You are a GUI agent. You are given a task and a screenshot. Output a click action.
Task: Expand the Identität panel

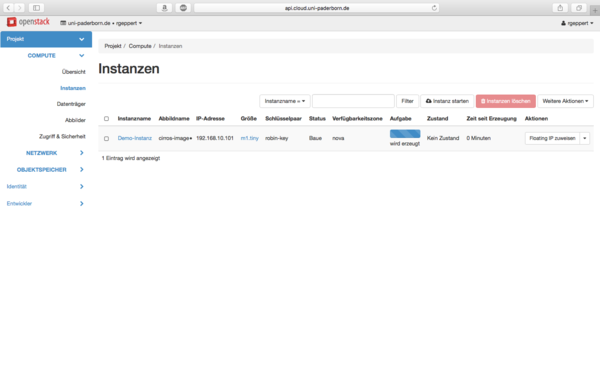click(45, 186)
